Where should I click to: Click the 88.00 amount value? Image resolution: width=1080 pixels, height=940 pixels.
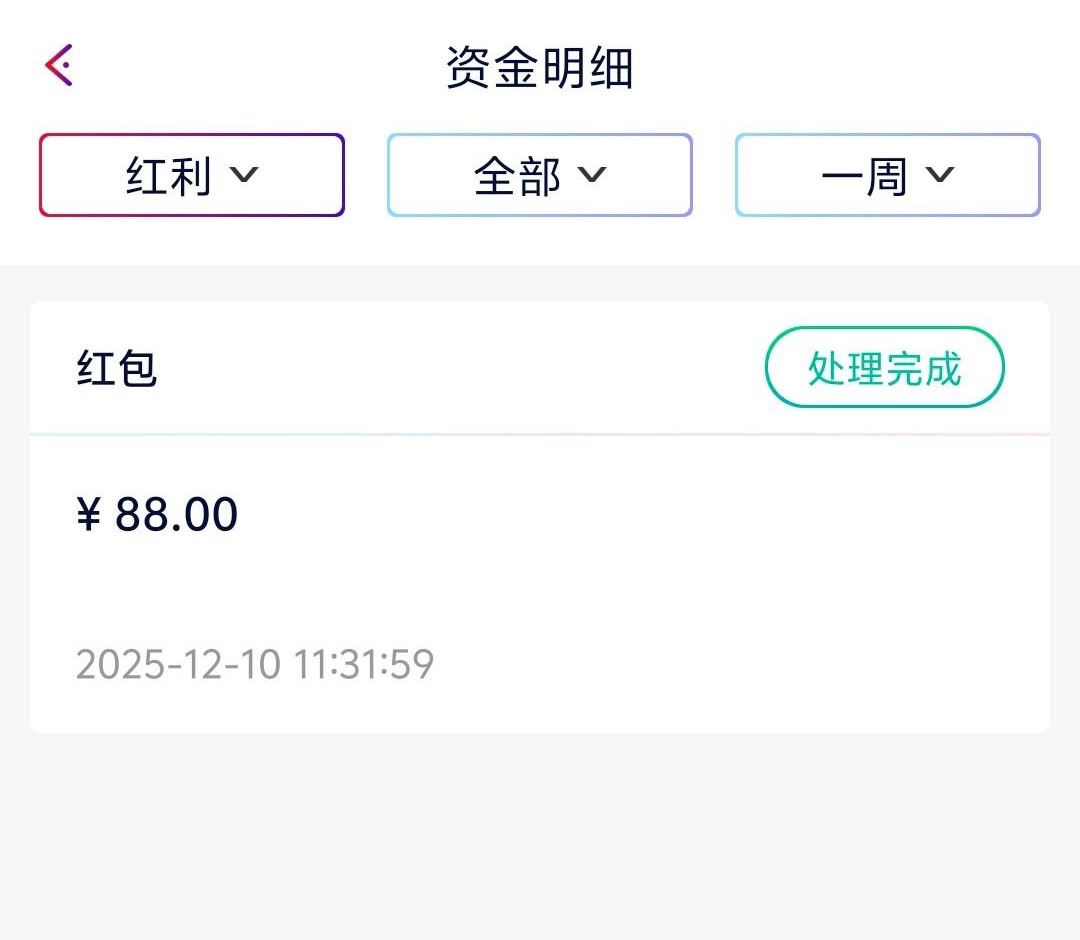click(176, 515)
